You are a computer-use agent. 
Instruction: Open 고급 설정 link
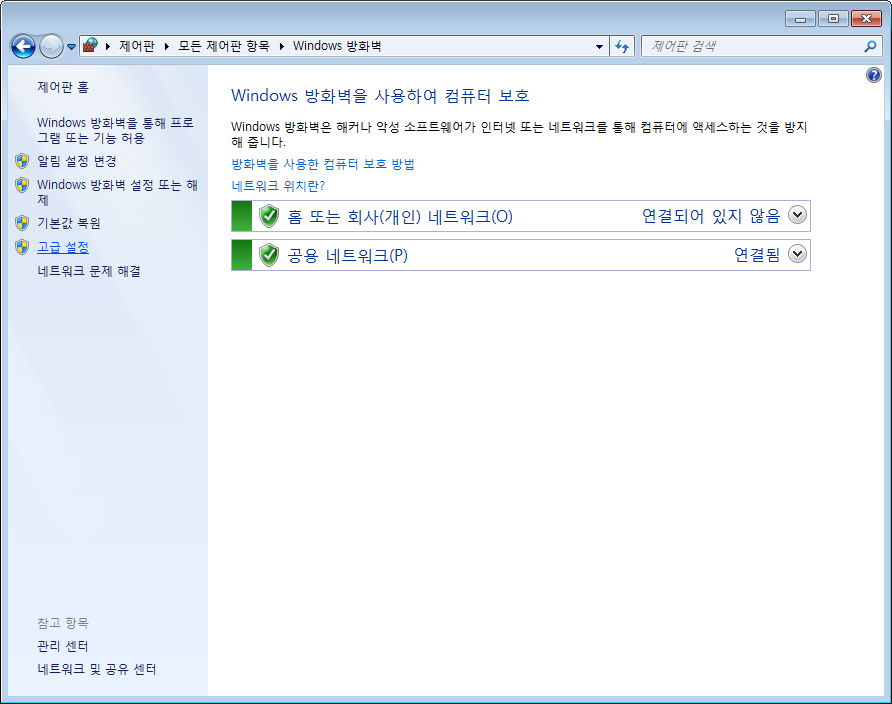pyautogui.click(x=63, y=247)
